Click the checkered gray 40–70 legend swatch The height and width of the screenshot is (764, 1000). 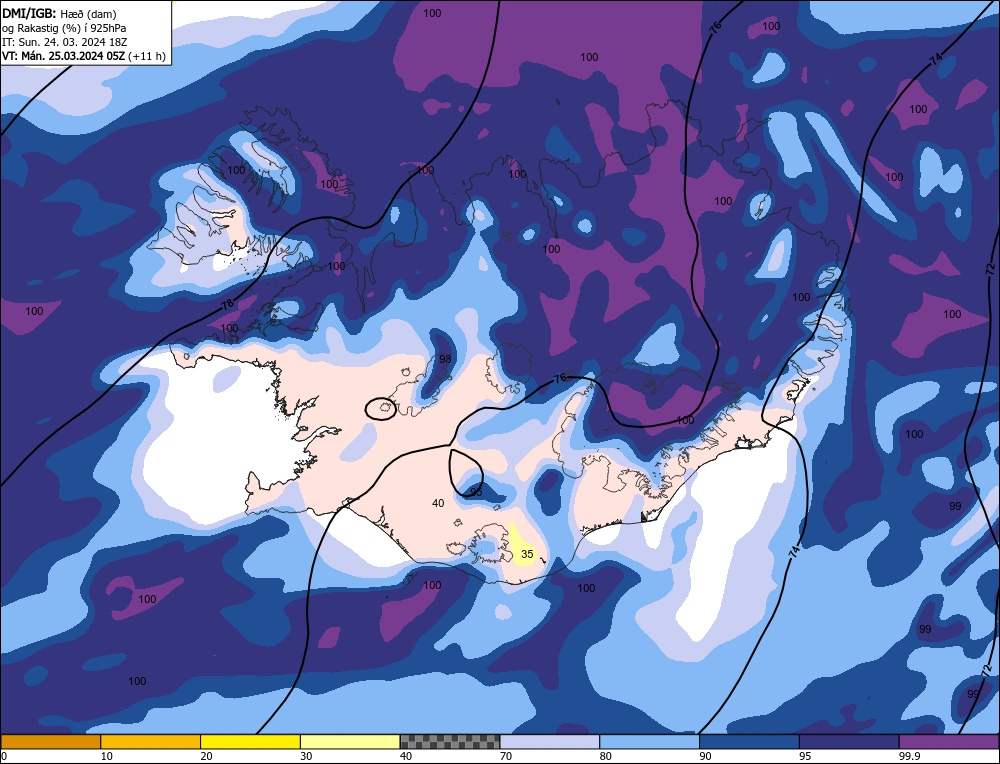coord(450,742)
